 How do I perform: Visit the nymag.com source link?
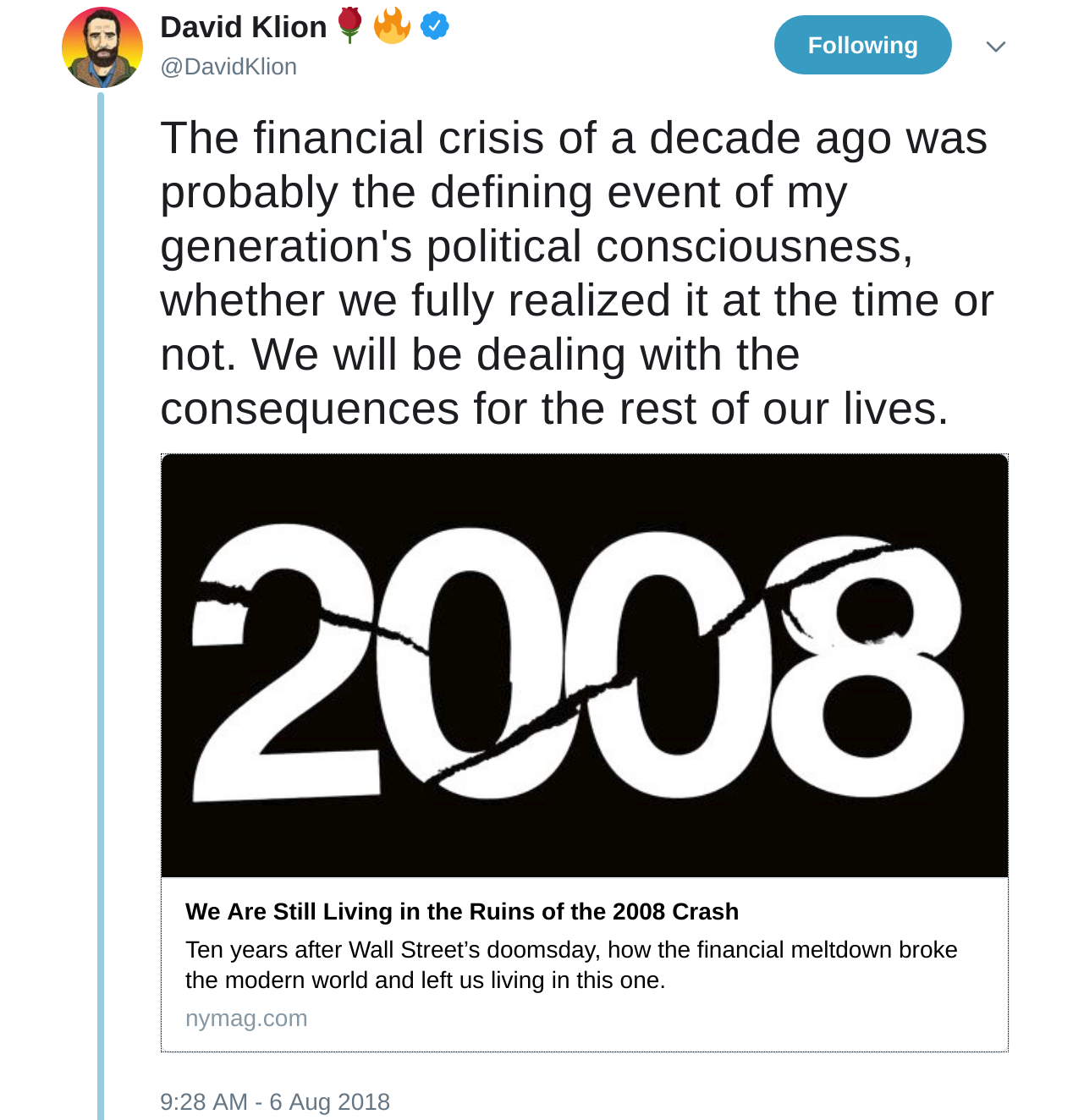point(246,1018)
